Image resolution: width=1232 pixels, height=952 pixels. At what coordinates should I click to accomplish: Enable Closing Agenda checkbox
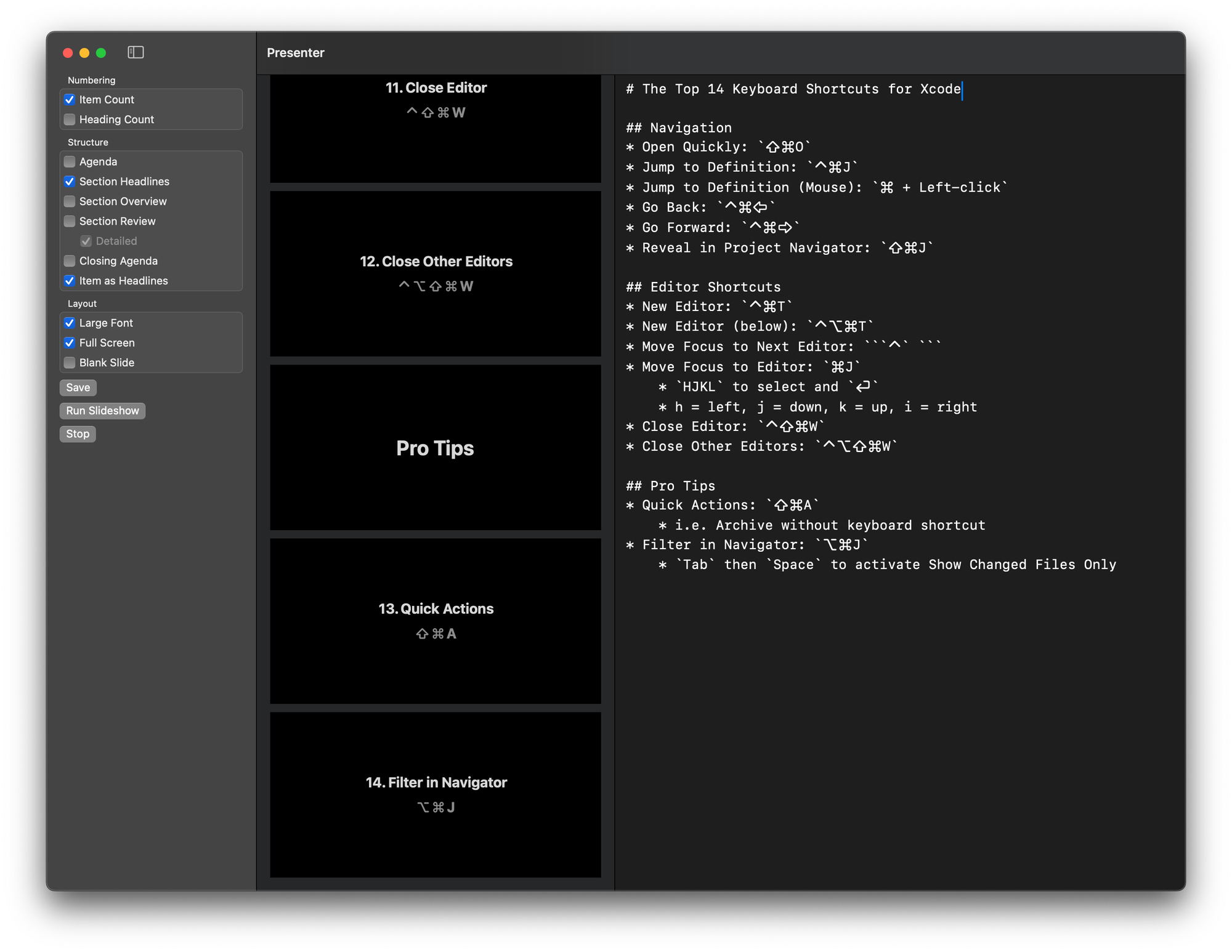click(x=70, y=261)
